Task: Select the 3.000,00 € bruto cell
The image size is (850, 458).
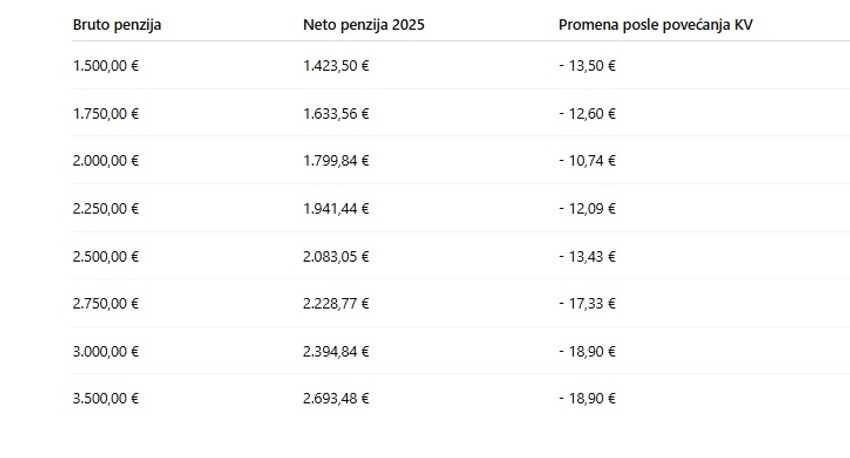Action: 106,351
